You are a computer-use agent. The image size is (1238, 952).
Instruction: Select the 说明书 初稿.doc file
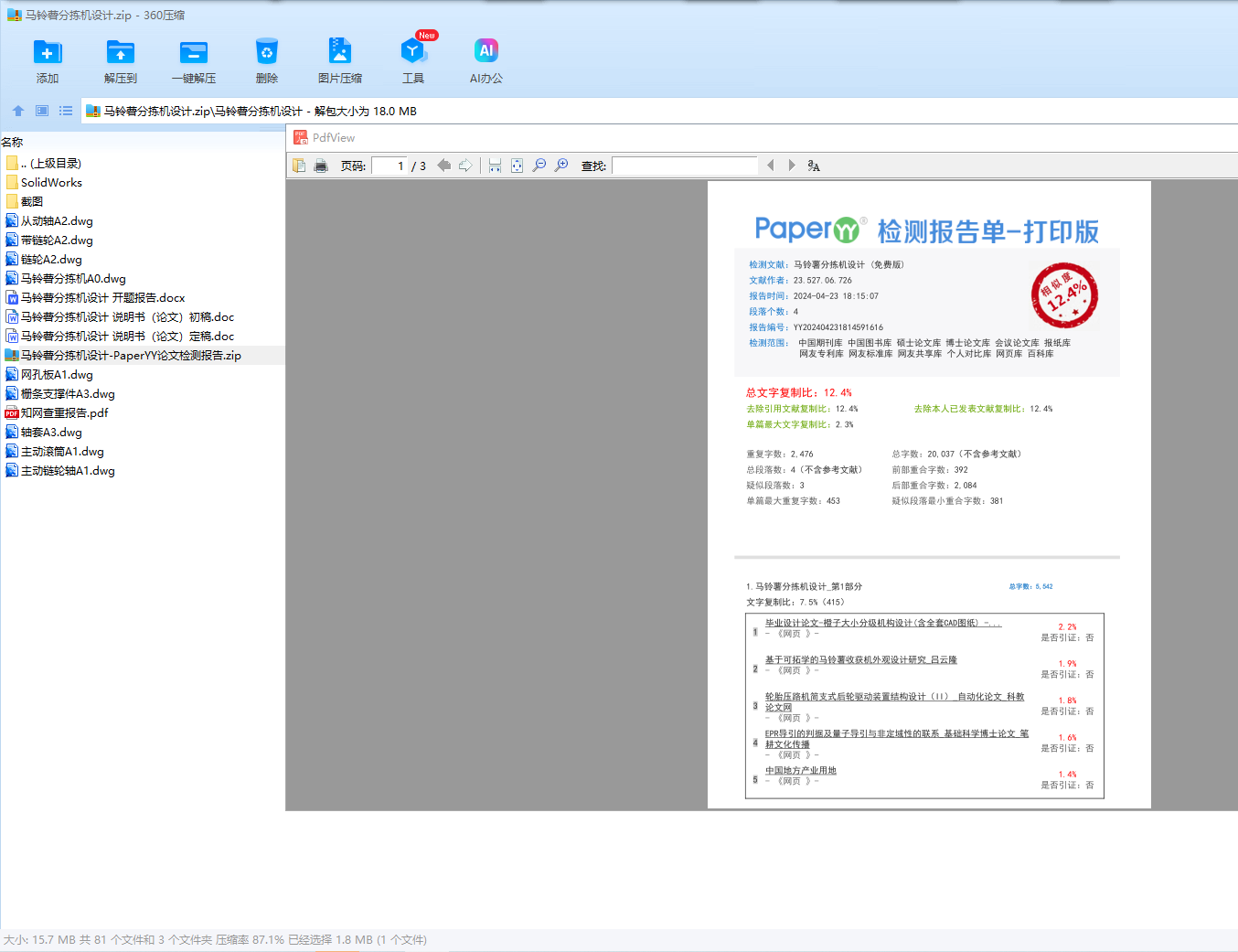coord(120,317)
